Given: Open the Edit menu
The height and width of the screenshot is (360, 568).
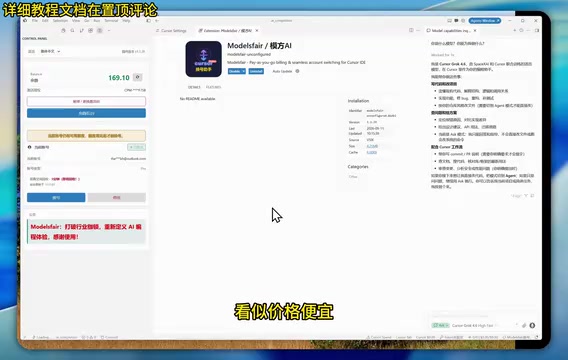Looking at the screenshot, I should 45,21.
